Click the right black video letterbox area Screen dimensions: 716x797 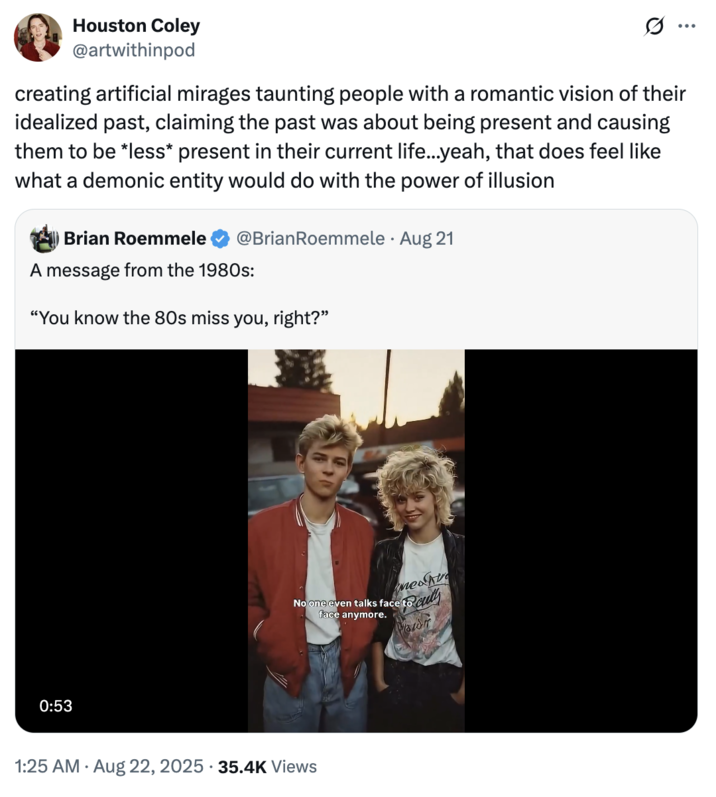point(581,540)
